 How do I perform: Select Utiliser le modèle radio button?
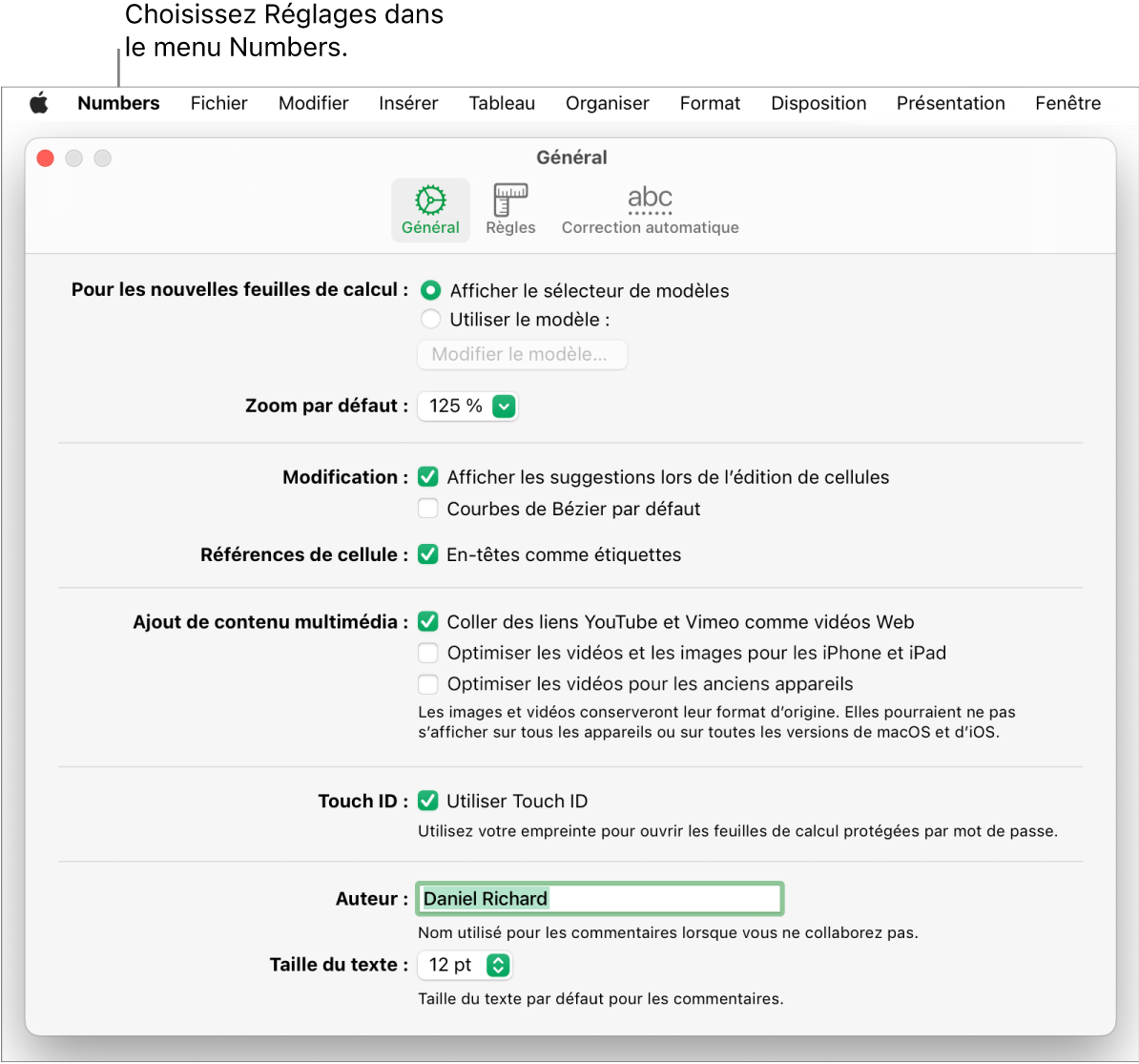pyautogui.click(x=431, y=319)
